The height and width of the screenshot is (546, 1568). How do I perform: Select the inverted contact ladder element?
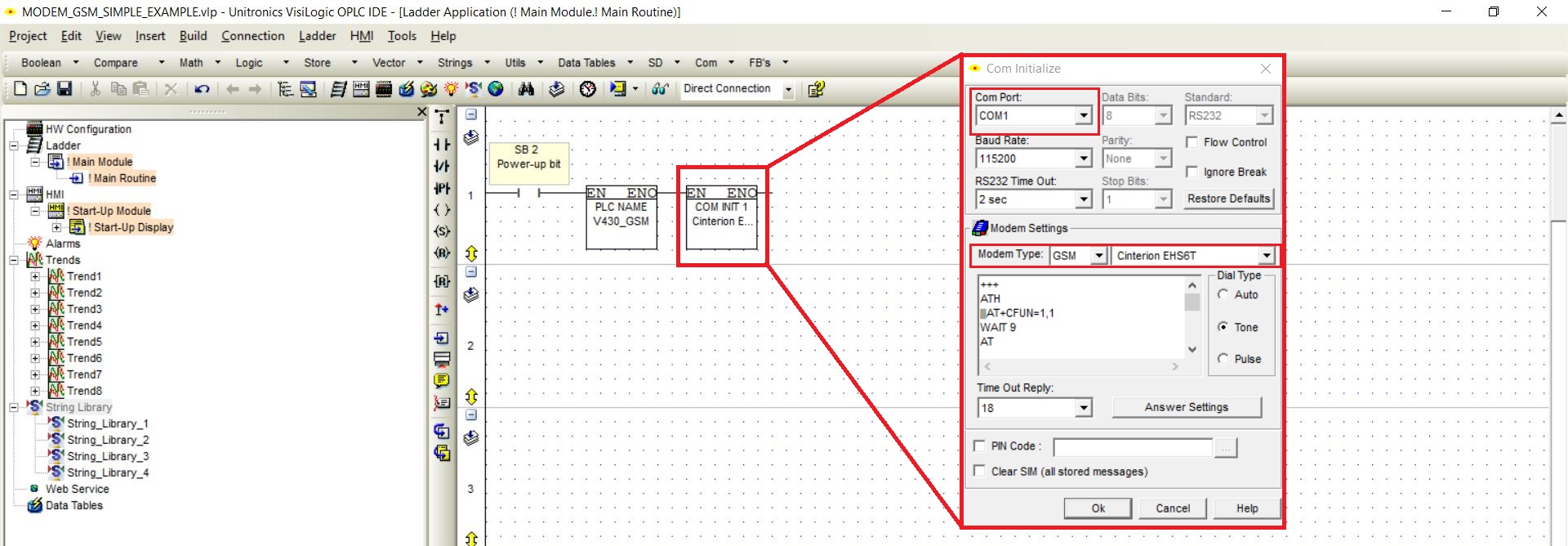[442, 166]
